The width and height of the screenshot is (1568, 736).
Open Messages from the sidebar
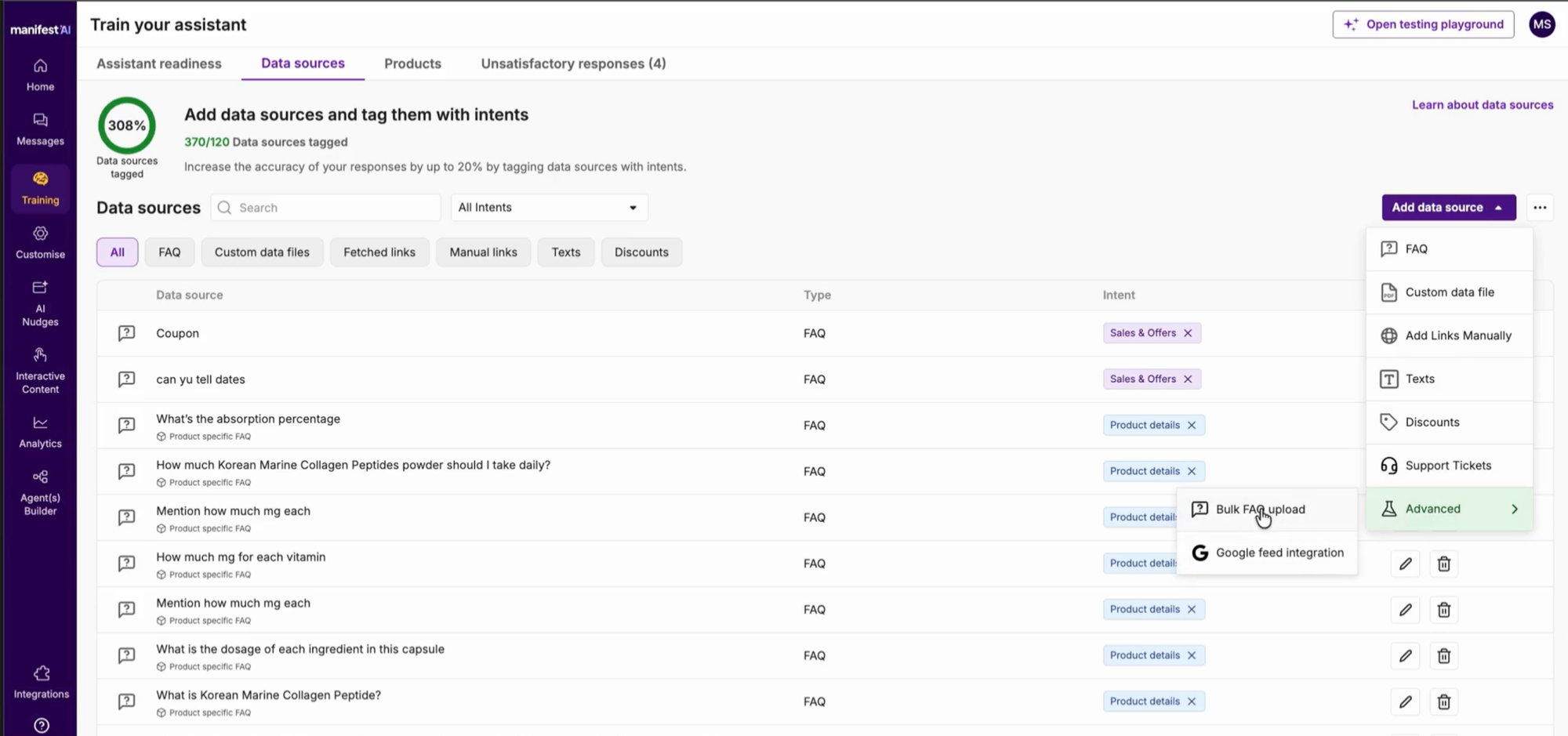tap(39, 130)
